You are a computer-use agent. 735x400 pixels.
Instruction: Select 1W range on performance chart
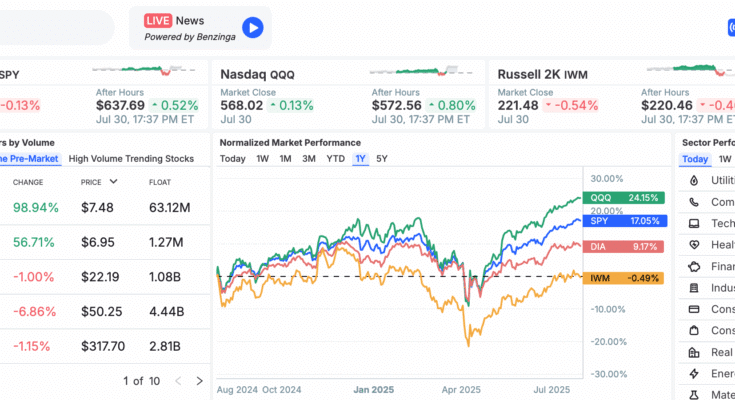click(x=262, y=158)
